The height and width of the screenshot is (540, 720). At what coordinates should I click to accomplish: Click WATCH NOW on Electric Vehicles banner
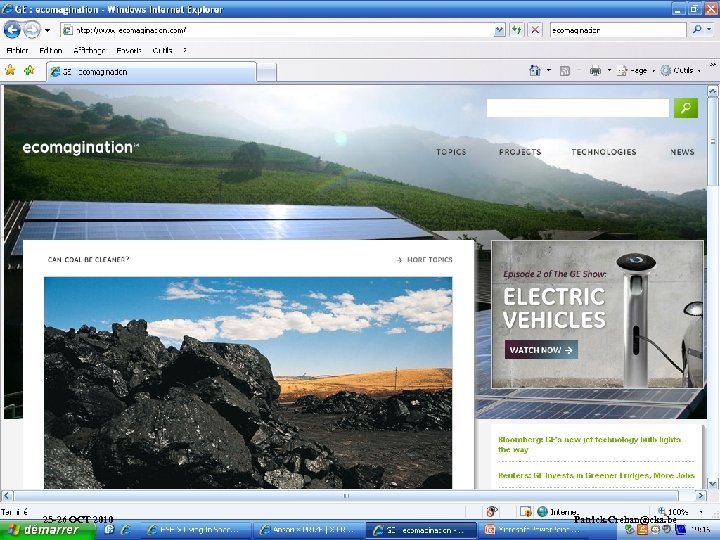[541, 350]
